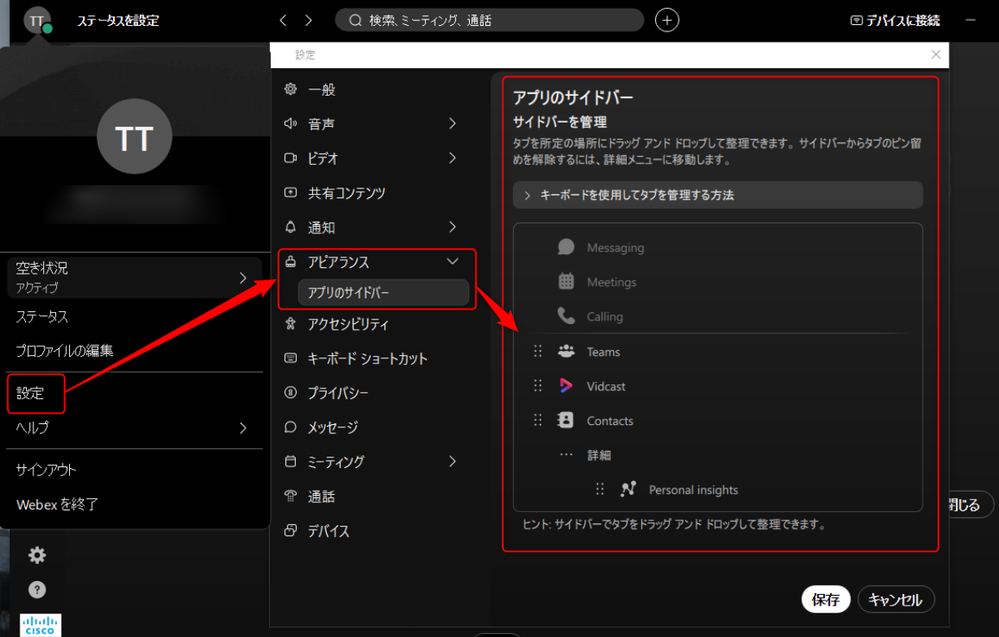999x637 pixels.
Task: Click the plus button beside search
Action: point(666,20)
